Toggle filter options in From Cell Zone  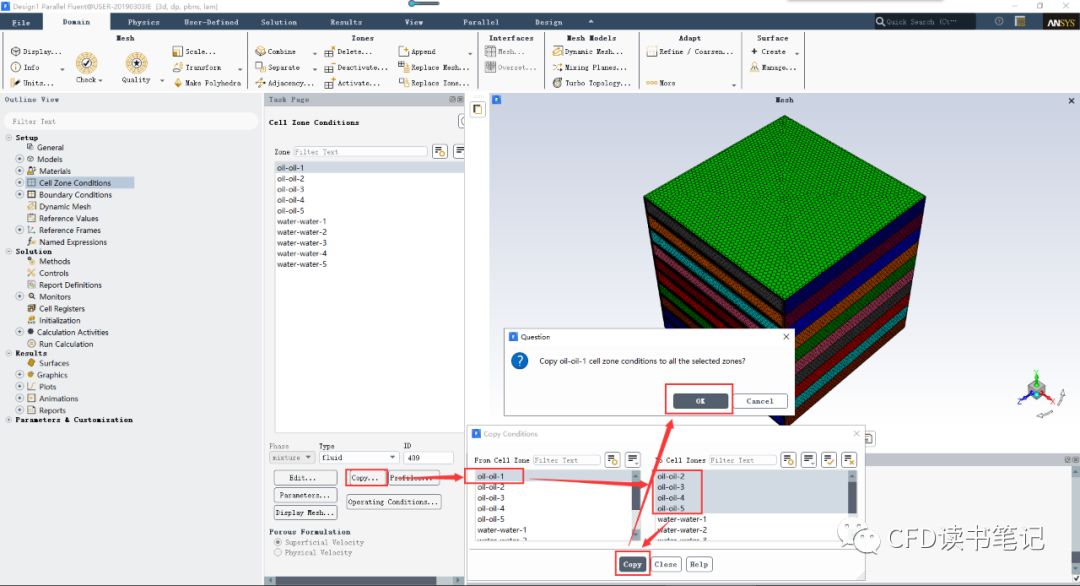(612, 460)
